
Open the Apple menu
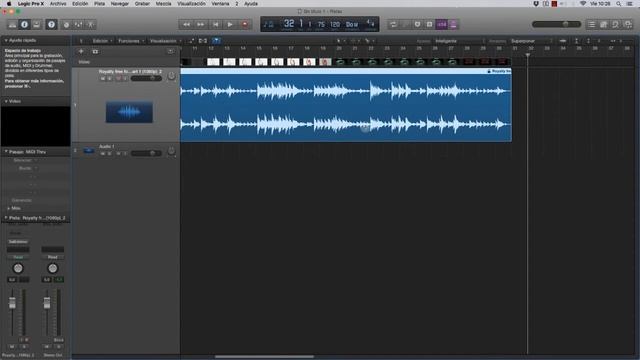click(x=9, y=4)
